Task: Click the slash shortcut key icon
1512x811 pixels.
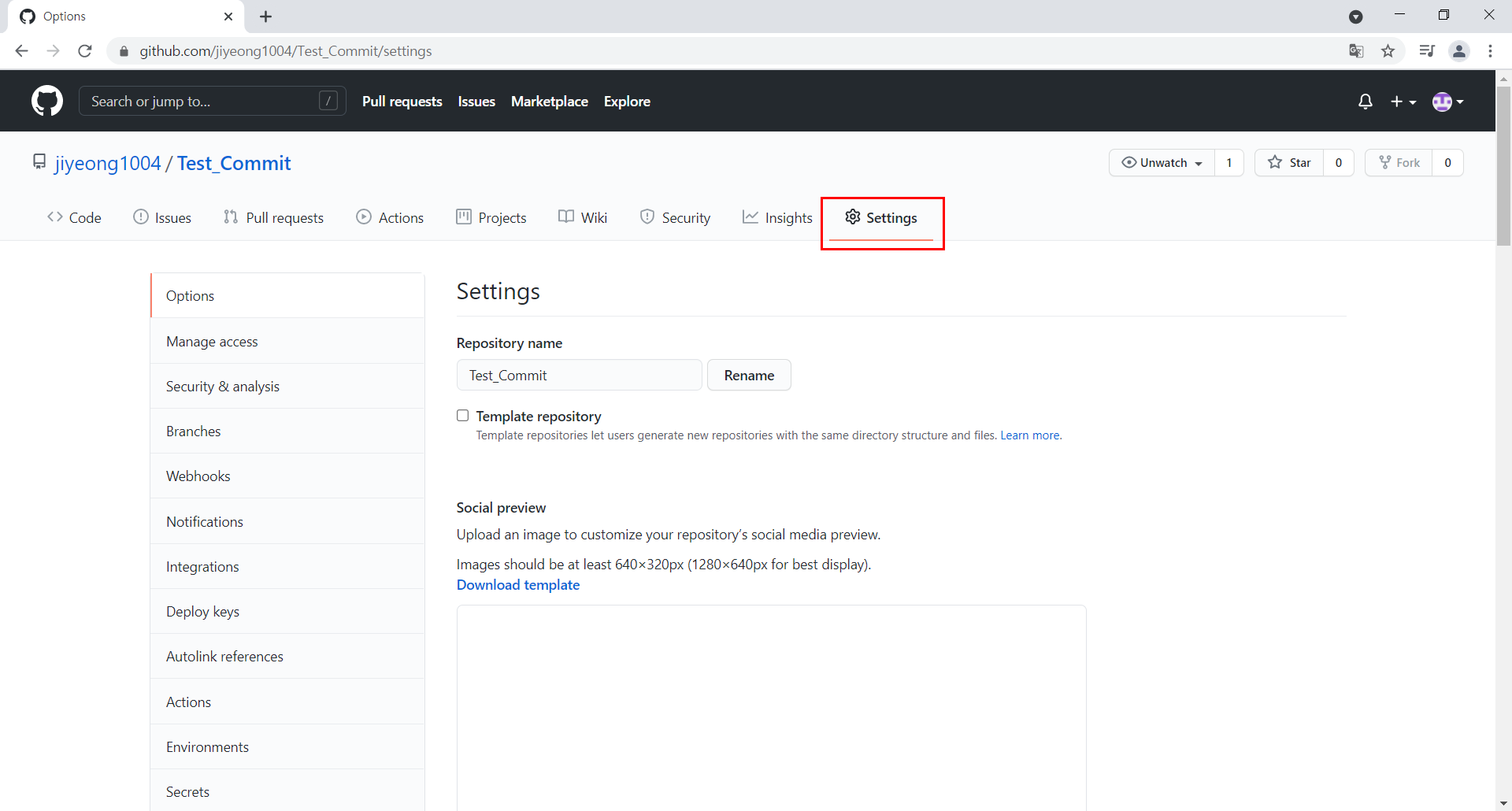Action: pyautogui.click(x=328, y=101)
